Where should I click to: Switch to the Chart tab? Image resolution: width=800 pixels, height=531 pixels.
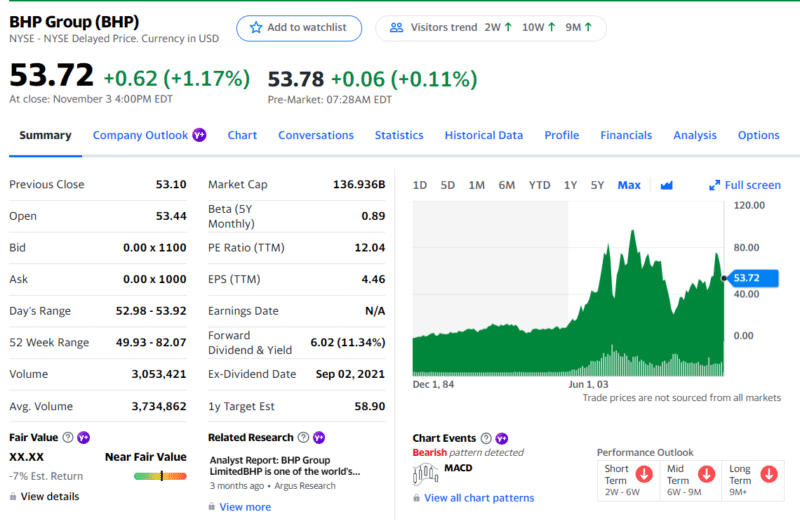(x=242, y=135)
